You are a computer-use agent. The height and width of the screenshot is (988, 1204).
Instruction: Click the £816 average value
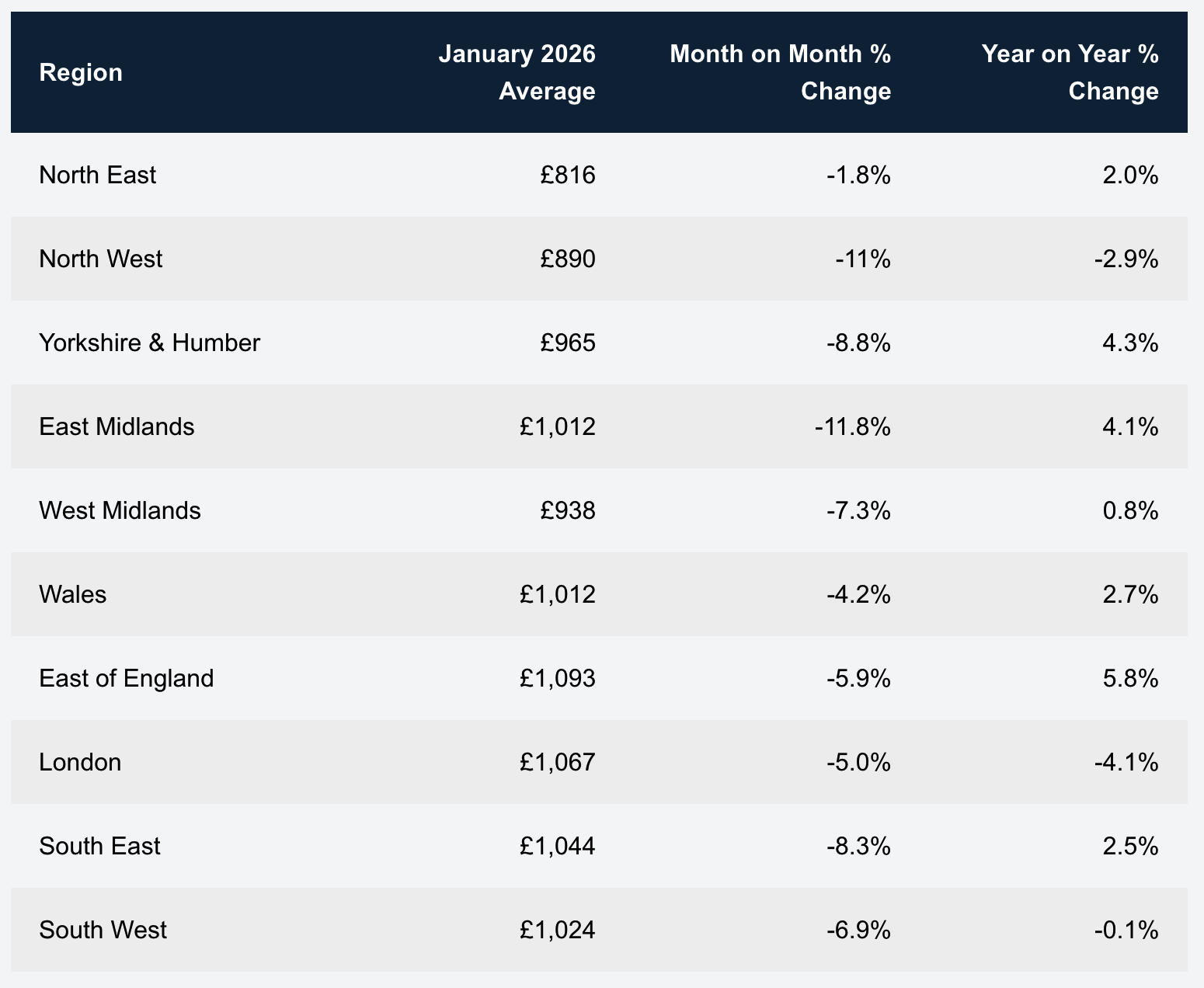click(569, 175)
